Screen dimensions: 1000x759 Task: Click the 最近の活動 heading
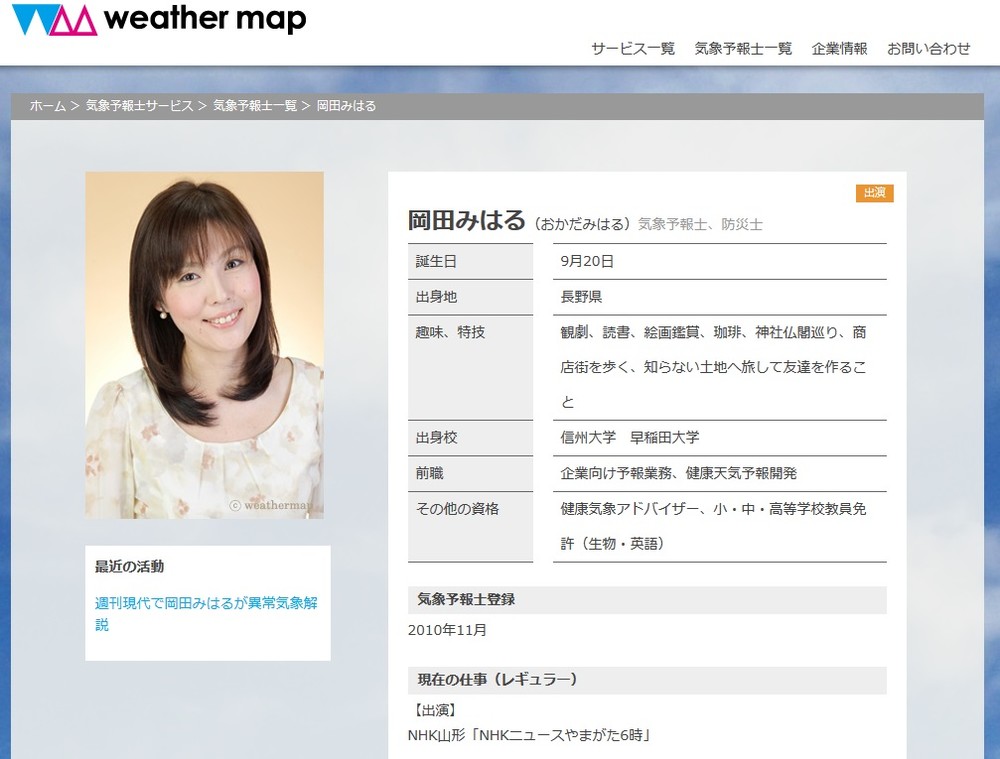pos(130,567)
